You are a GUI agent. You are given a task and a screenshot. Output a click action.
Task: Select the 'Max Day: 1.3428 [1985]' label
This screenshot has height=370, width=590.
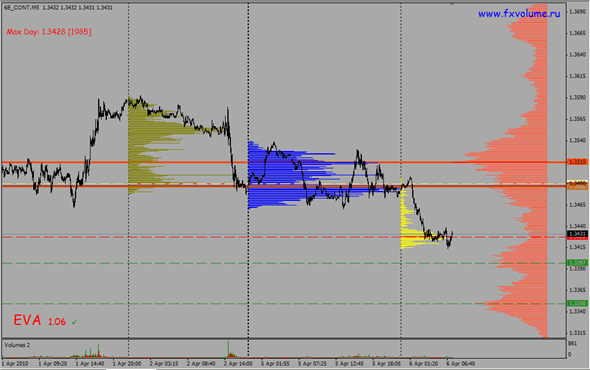[49, 32]
